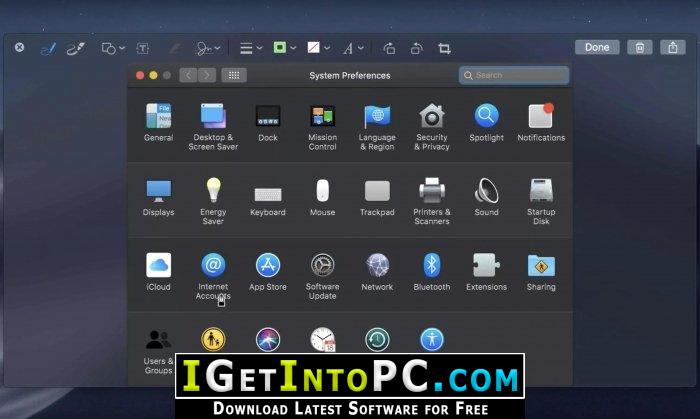700x419 pixels.
Task: Open Spotlight preferences
Action: (x=487, y=122)
